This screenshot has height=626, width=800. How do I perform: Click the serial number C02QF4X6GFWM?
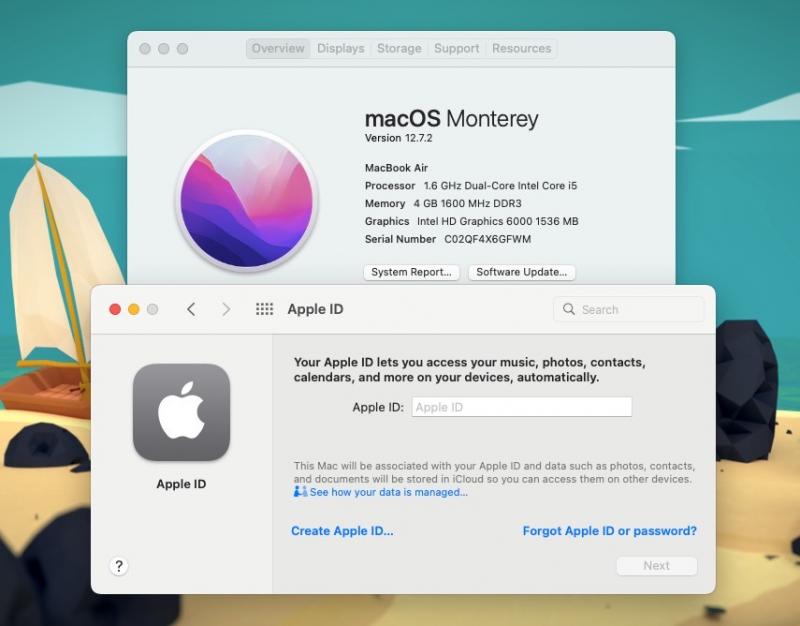(487, 239)
